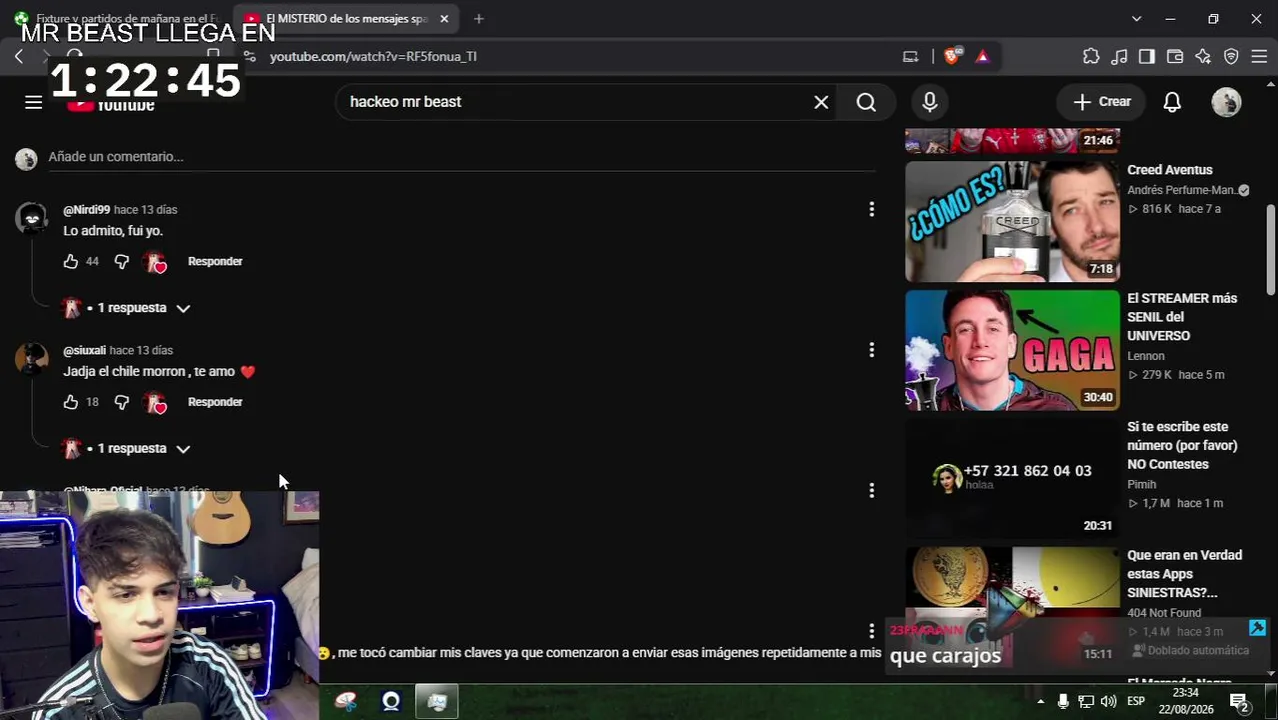
Task: Open the Apps SINIESTRAS video thumbnail
Action: pos(1012,606)
